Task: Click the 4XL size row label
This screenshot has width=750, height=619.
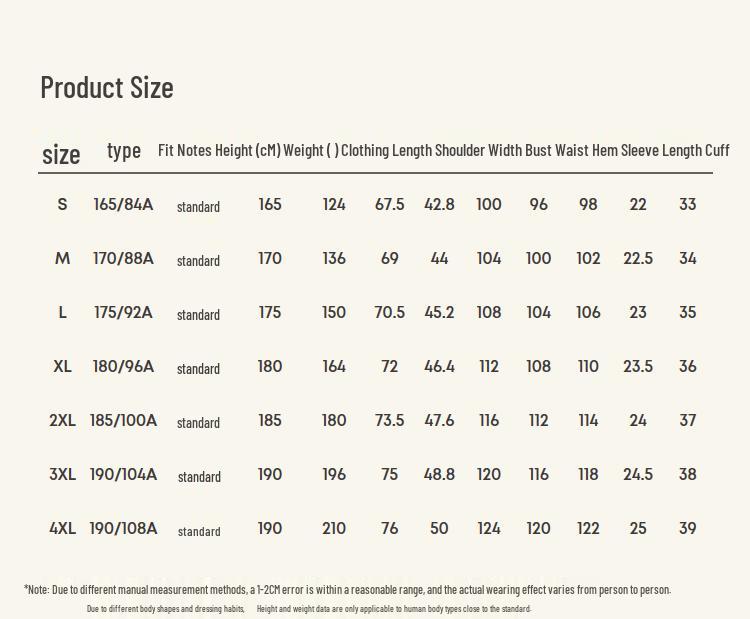Action: pos(62,529)
